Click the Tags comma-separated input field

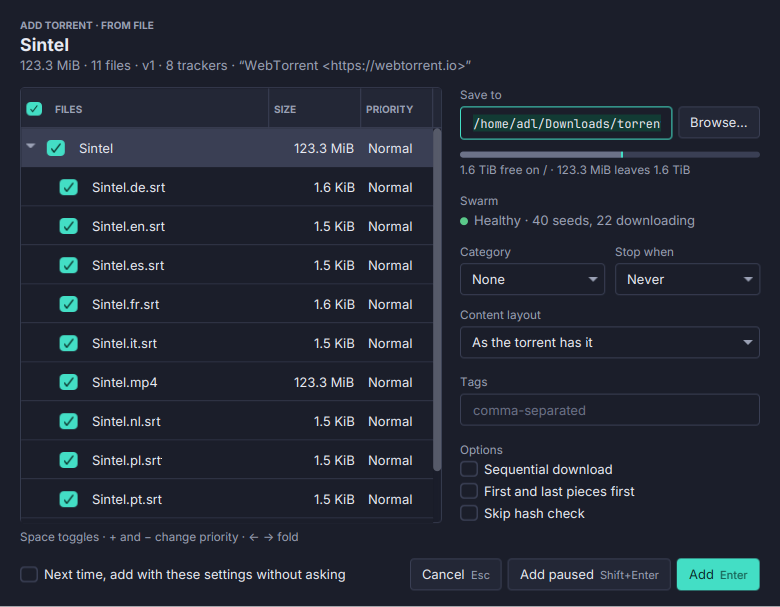click(610, 410)
